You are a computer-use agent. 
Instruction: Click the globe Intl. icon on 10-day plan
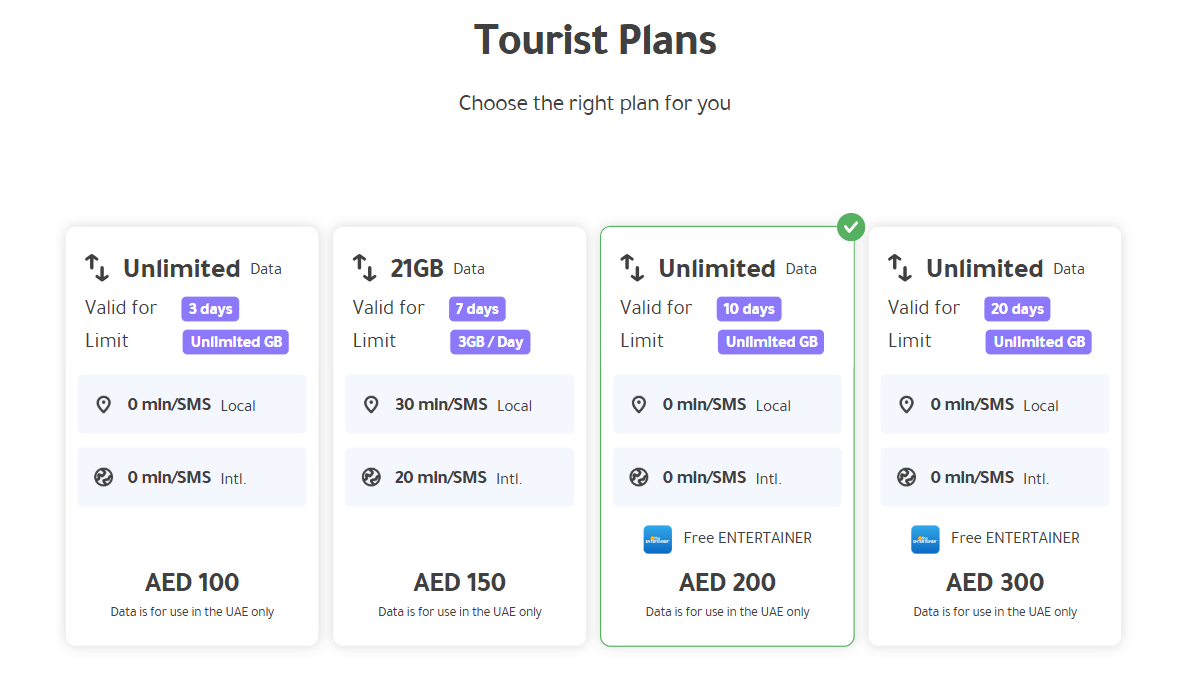(638, 477)
